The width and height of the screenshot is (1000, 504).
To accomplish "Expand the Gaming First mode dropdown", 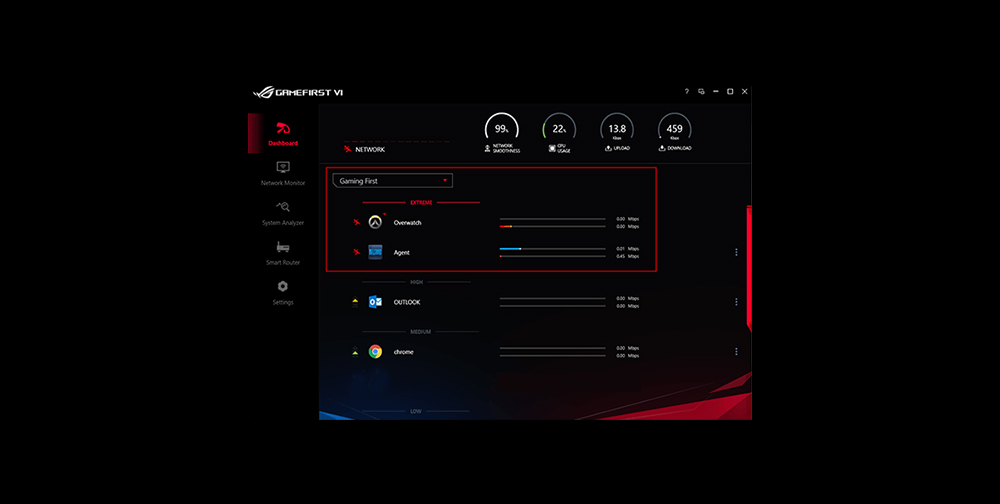I will click(392, 181).
